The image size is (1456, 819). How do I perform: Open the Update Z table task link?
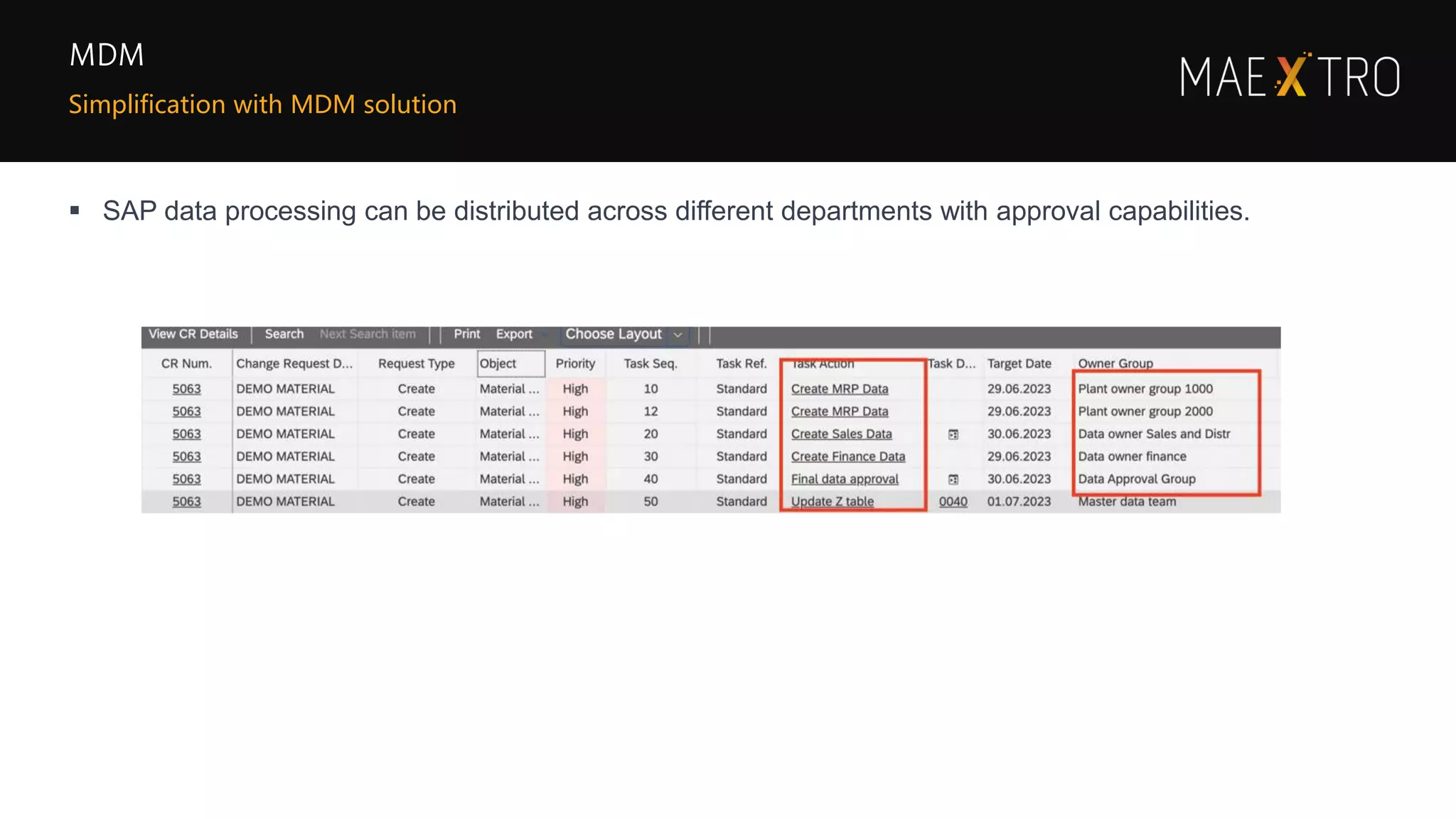833,501
